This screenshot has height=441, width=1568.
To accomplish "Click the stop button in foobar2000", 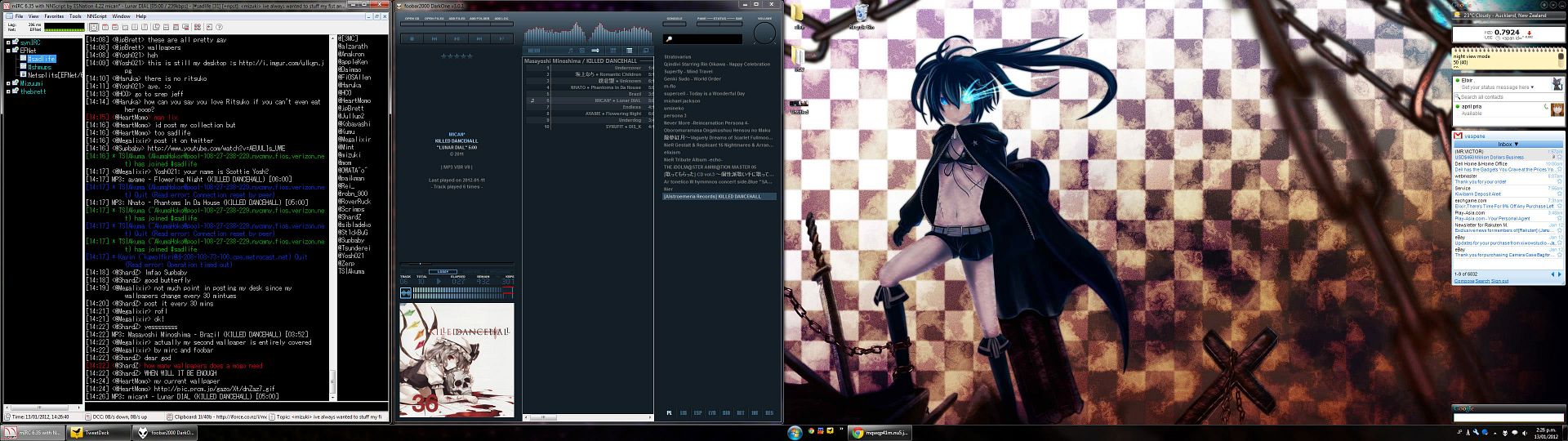I will (412, 38).
